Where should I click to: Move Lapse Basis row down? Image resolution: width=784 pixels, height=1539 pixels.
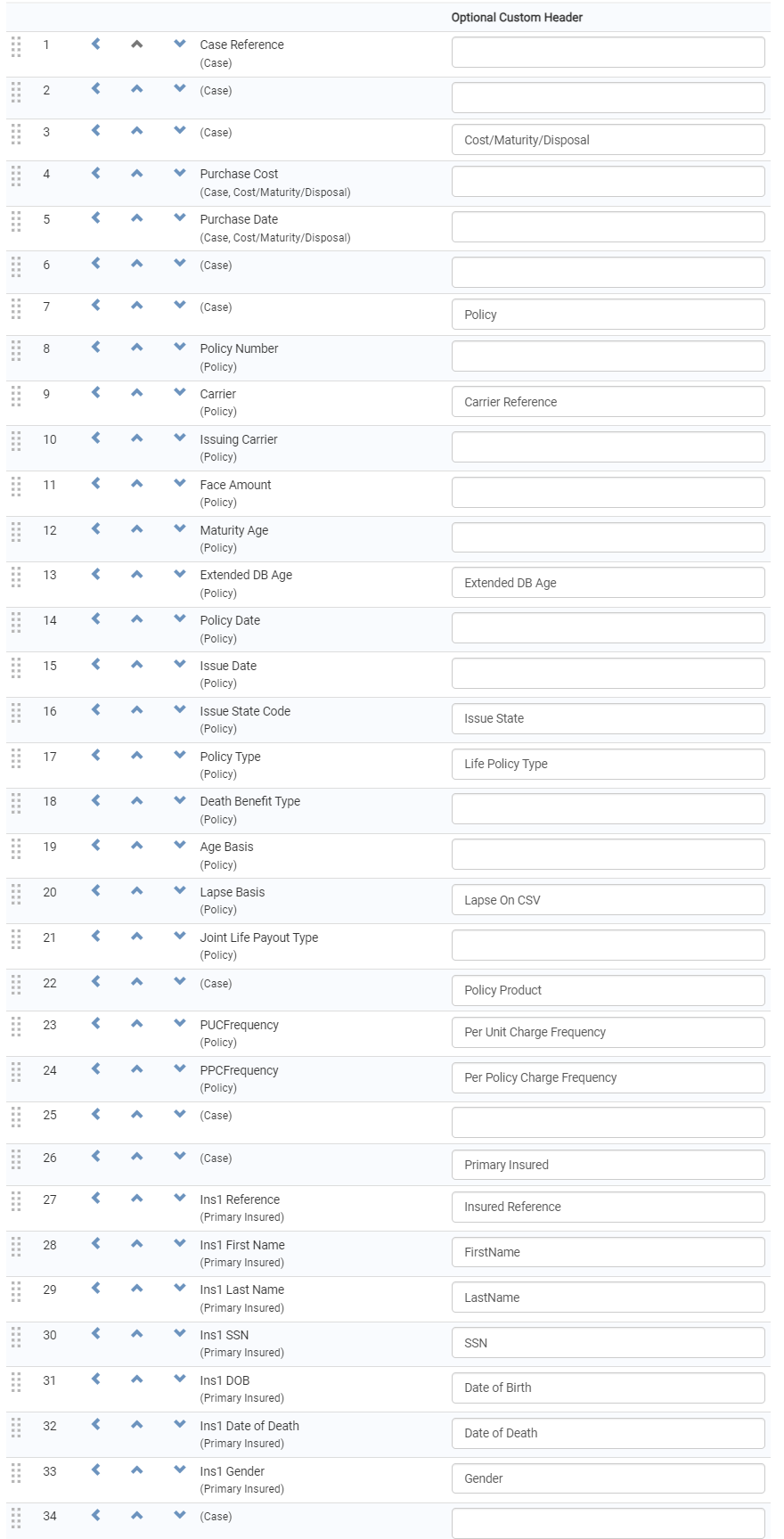(180, 891)
